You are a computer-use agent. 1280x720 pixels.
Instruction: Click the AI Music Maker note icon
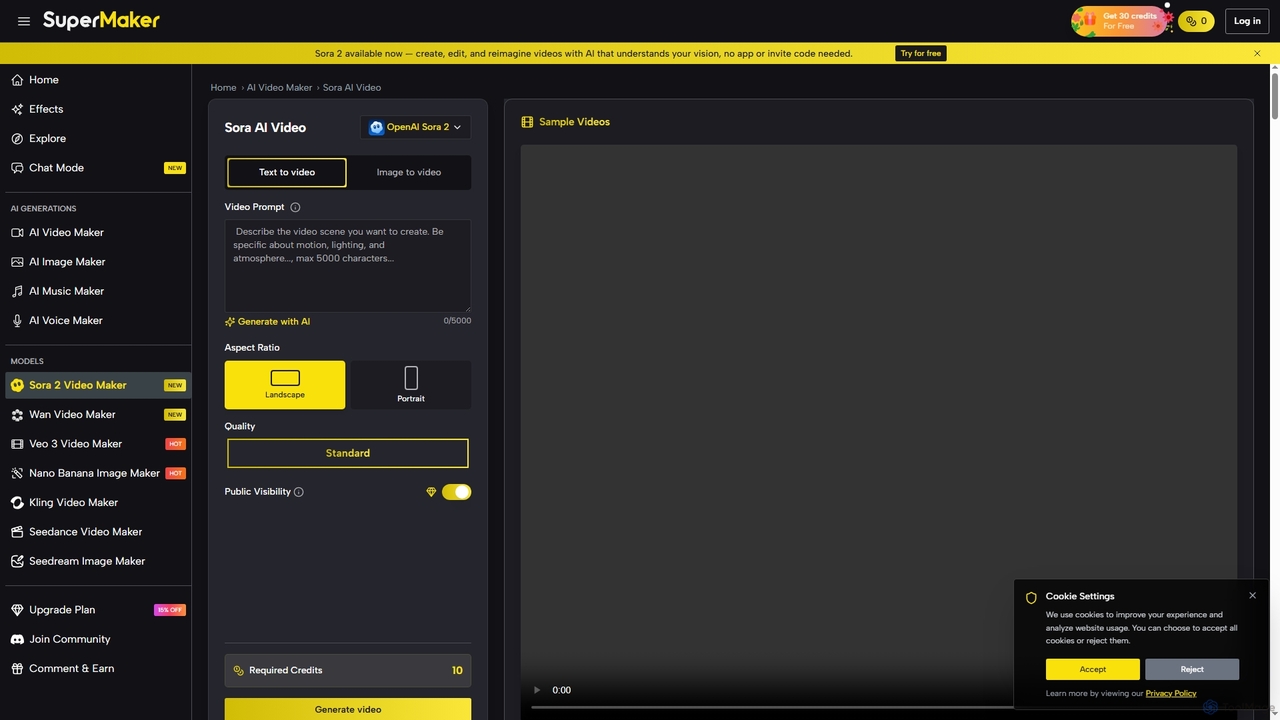17,291
